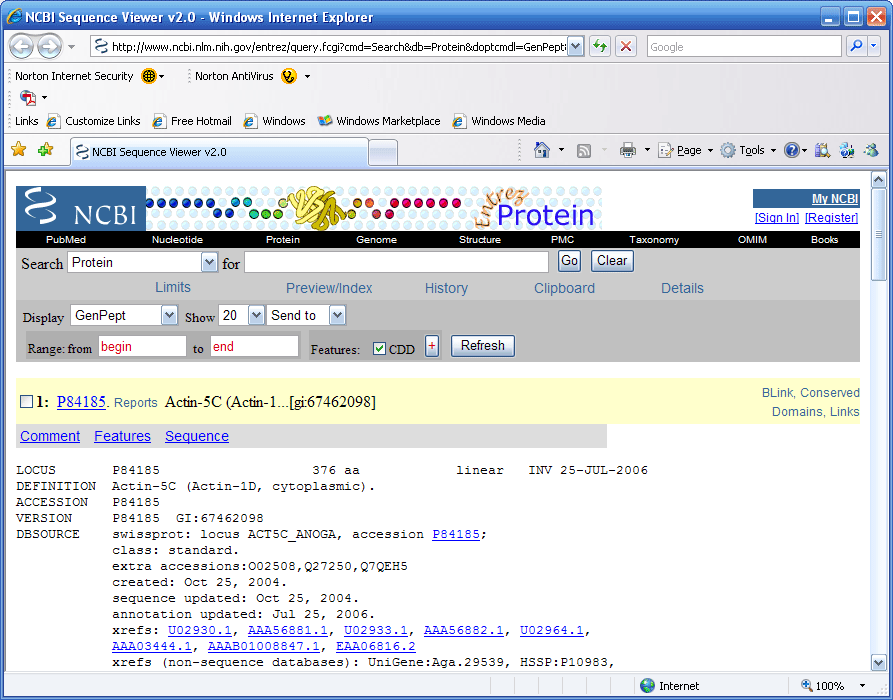Open the Norton Internet Security globe icon
Image resolution: width=893 pixels, height=700 pixels.
point(149,76)
